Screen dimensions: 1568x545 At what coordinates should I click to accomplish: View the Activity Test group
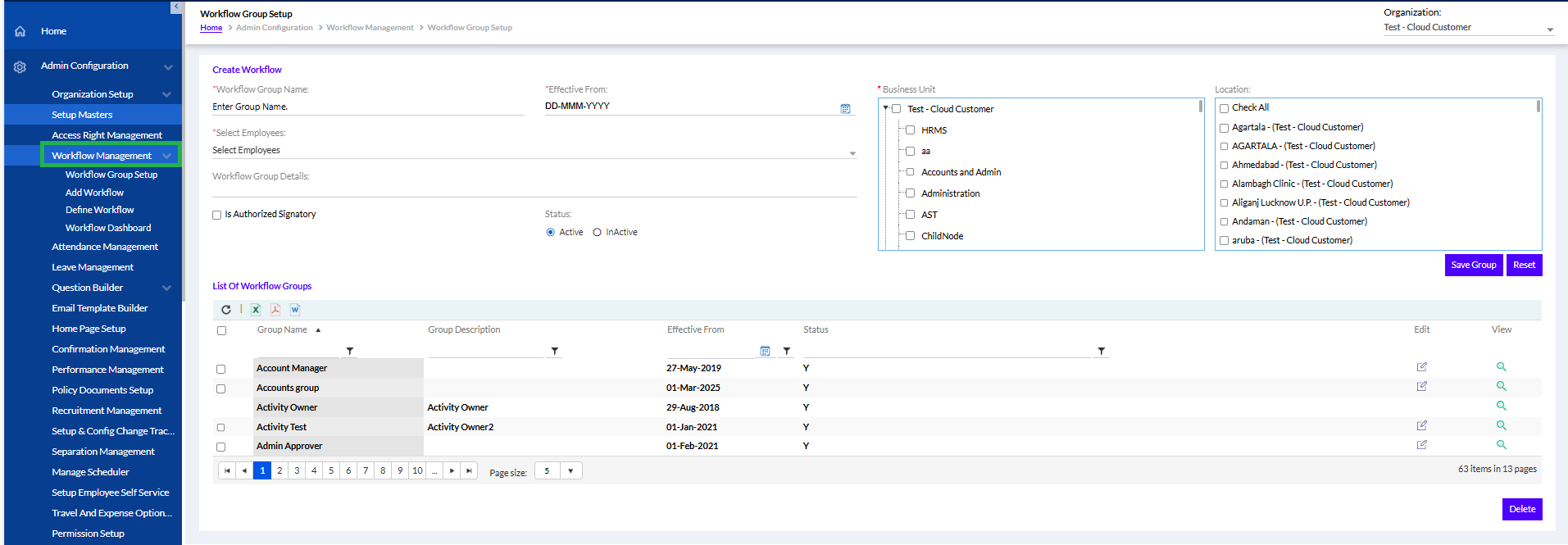click(1501, 425)
